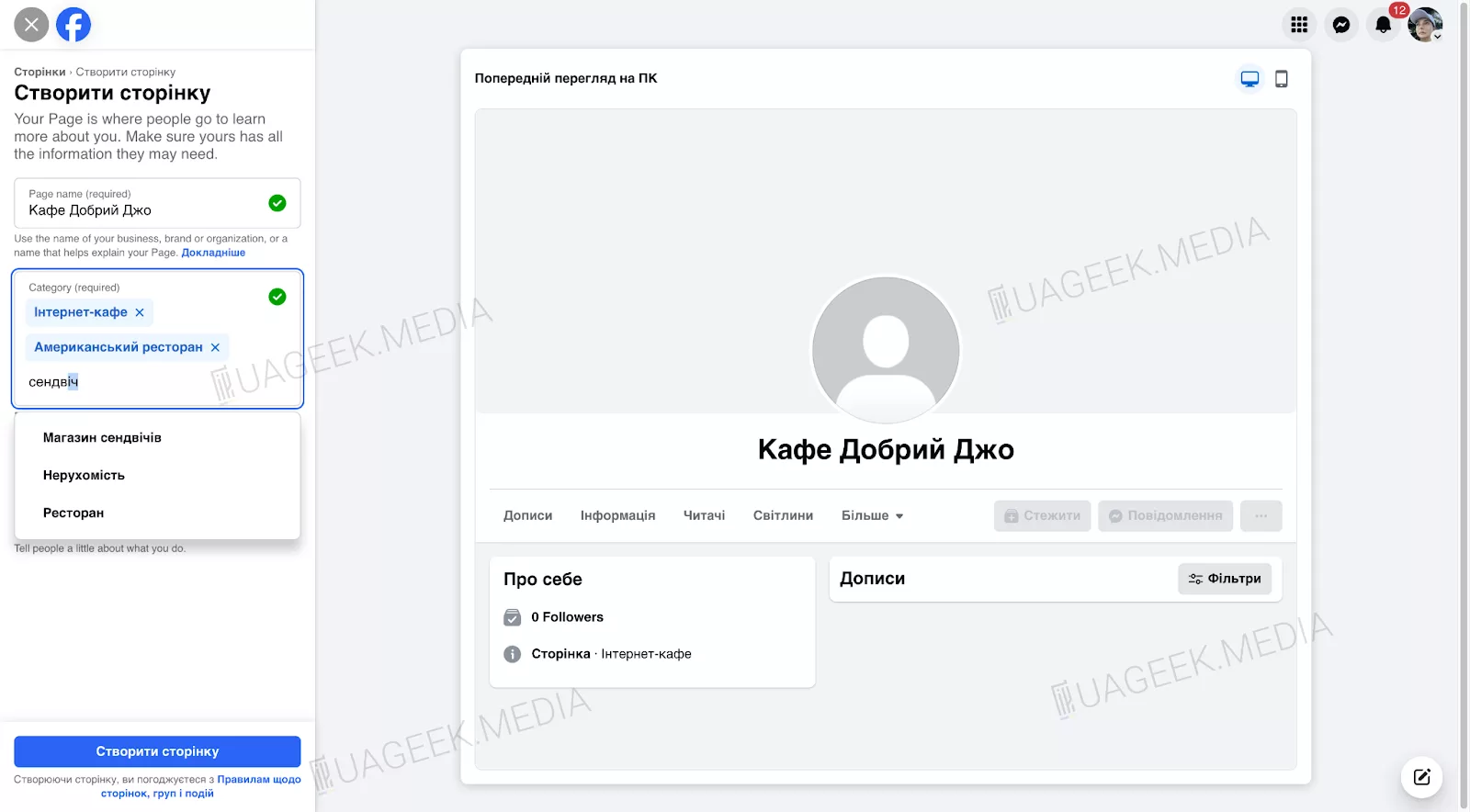Select Магазин сендвічів from suggestions
The width and height of the screenshot is (1470, 812).
click(102, 438)
